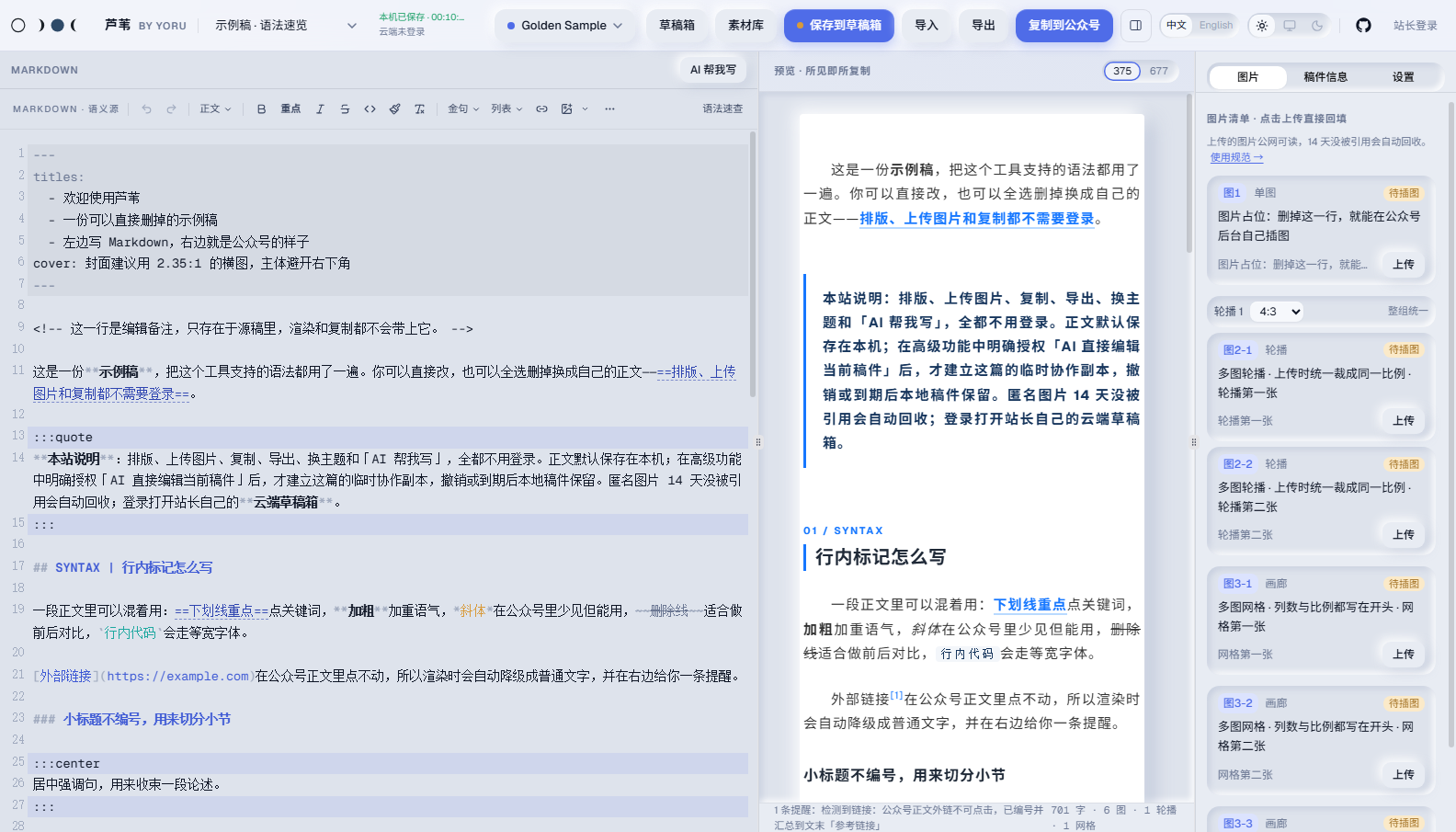Expand the image insert options arrow
This screenshot has height=832, width=1456.
point(586,108)
